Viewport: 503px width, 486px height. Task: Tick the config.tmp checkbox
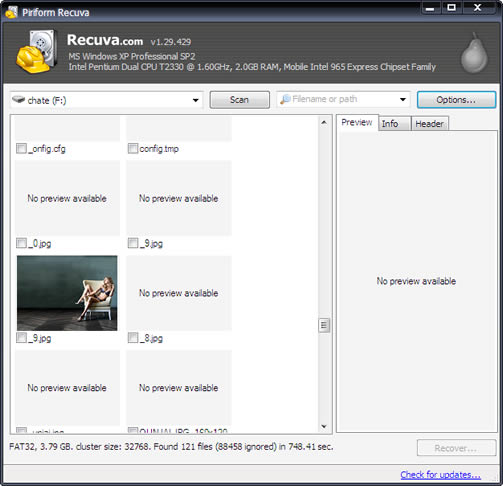coord(133,148)
